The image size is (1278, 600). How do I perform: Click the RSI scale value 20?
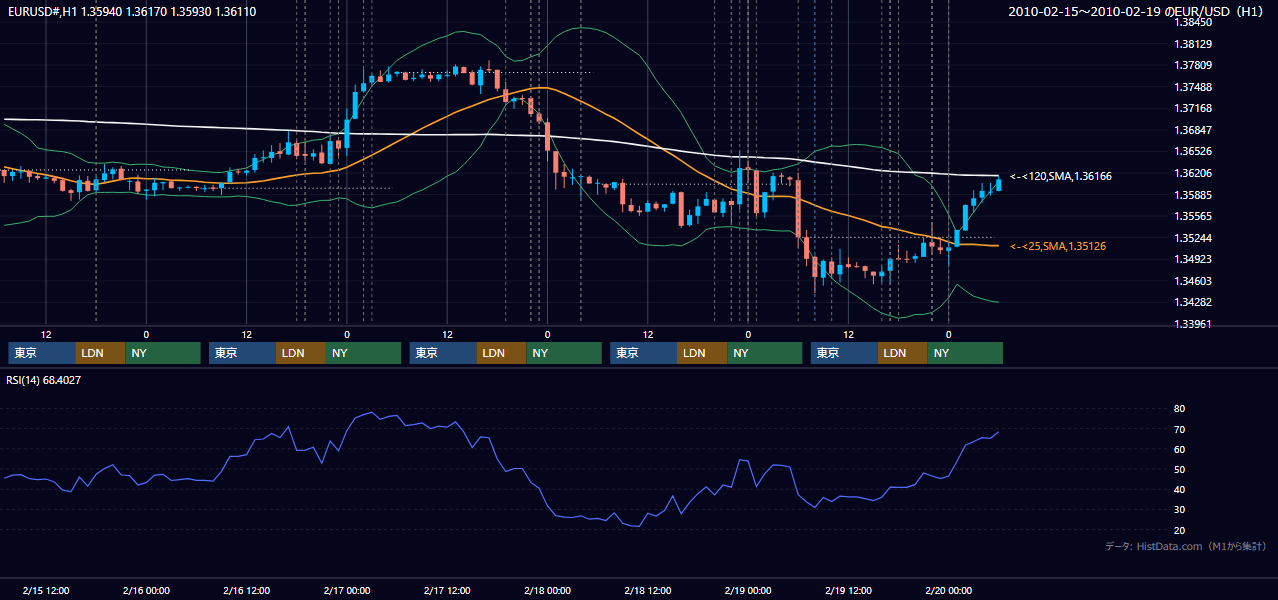pos(1179,530)
